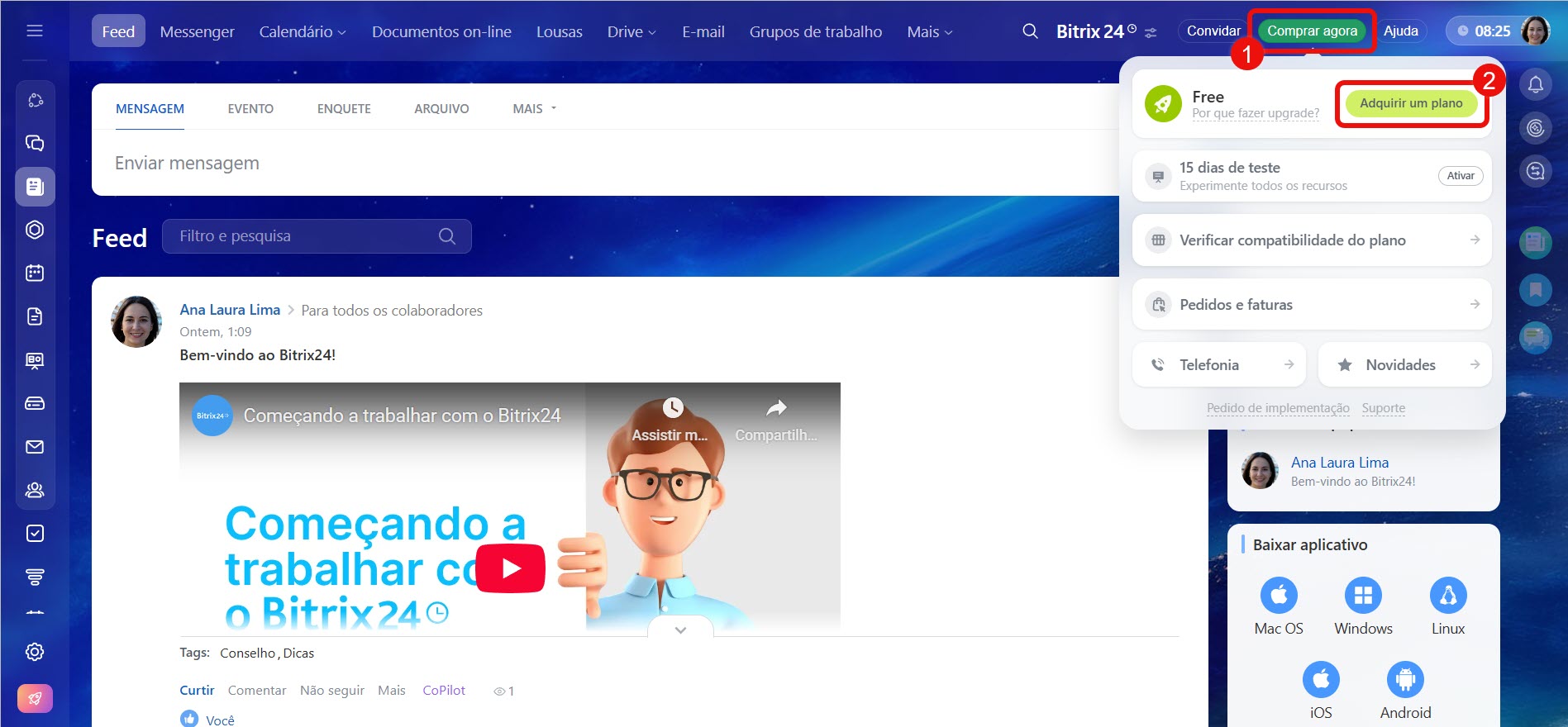Click the Filtro e pesquisa field
This screenshot has height=727, width=1568.
pyautogui.click(x=306, y=236)
